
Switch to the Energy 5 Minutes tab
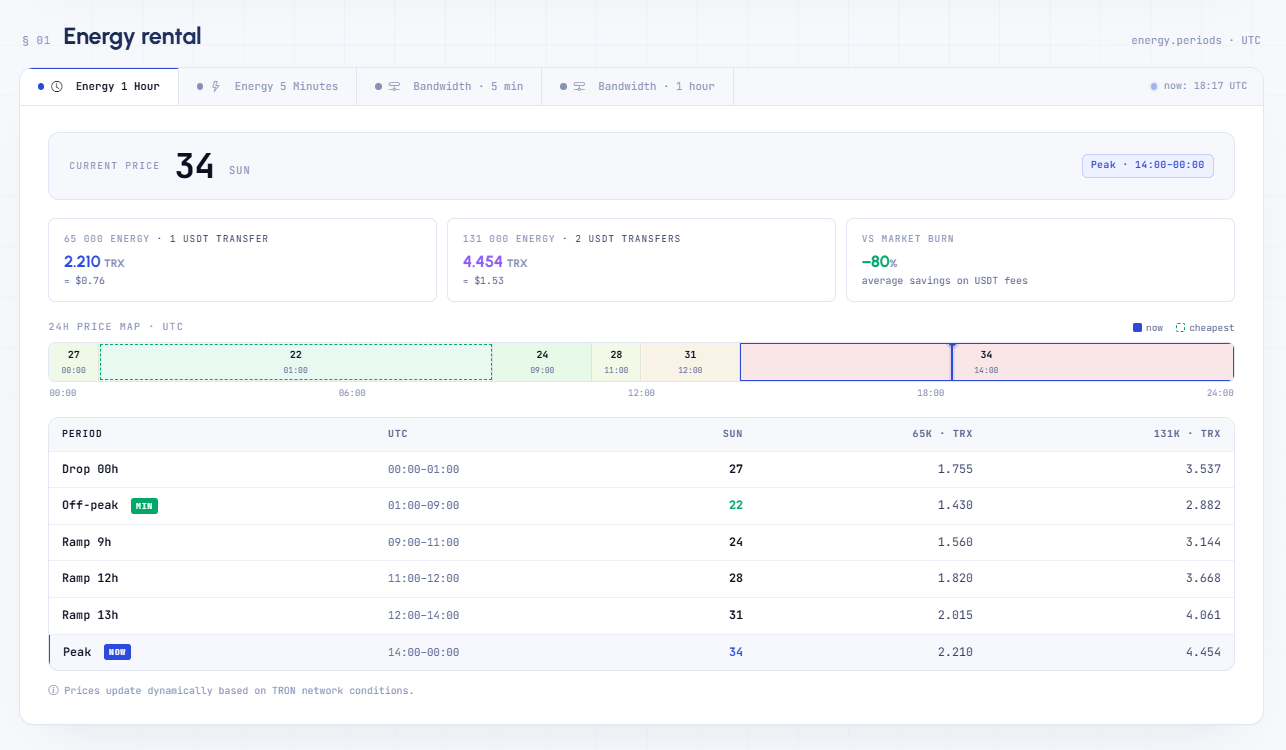pos(267,87)
